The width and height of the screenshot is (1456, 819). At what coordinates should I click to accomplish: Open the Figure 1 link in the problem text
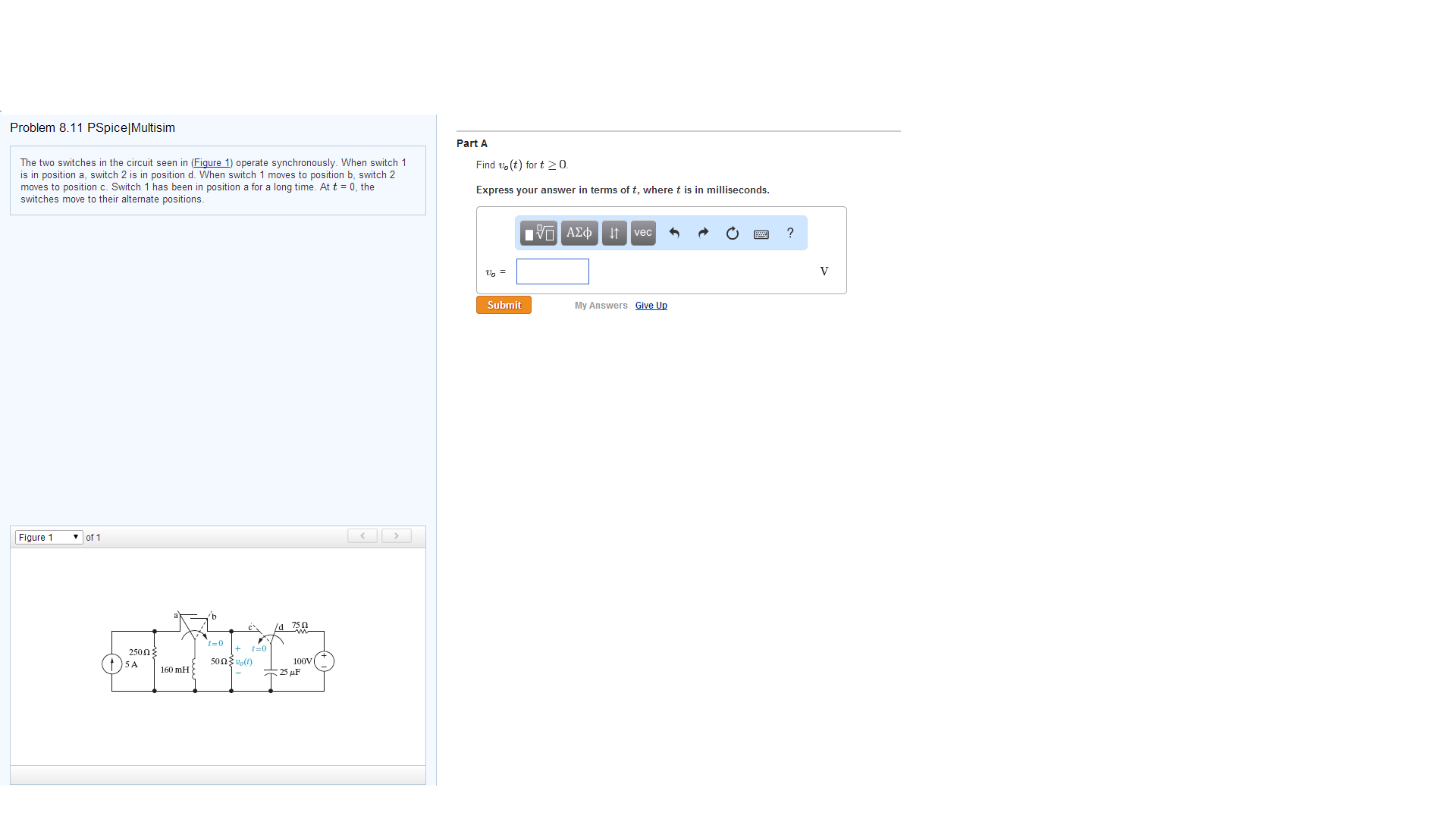click(212, 162)
